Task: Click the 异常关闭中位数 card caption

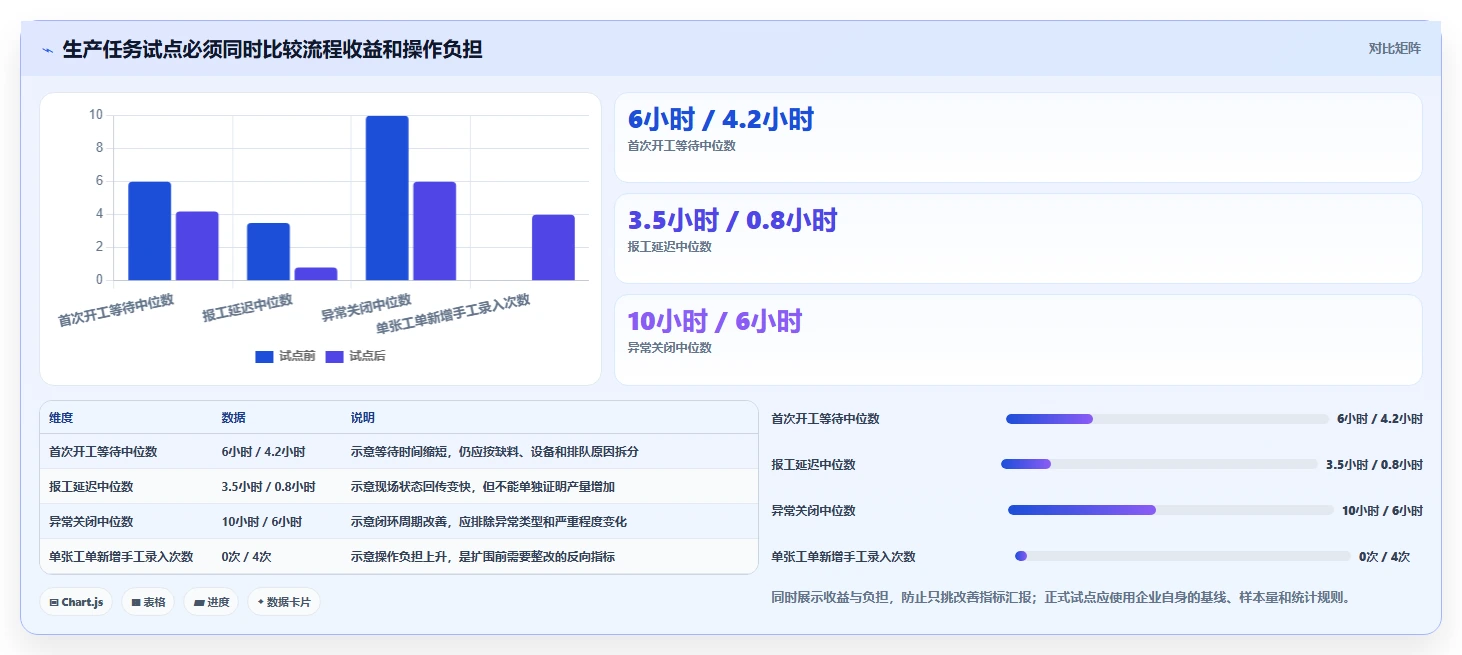Action: click(670, 348)
